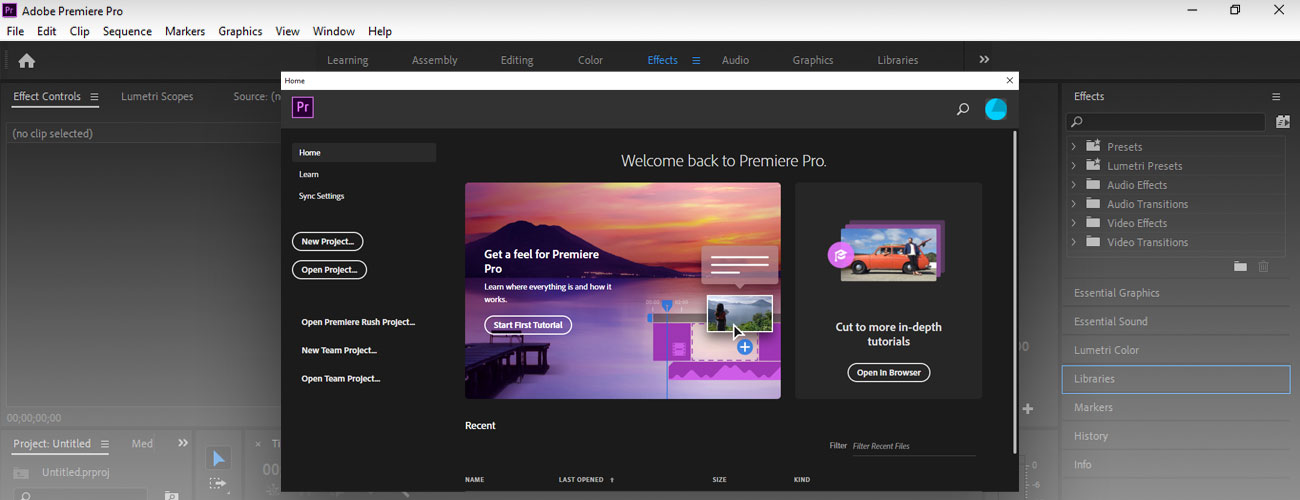Open the Help menu

coord(380,31)
